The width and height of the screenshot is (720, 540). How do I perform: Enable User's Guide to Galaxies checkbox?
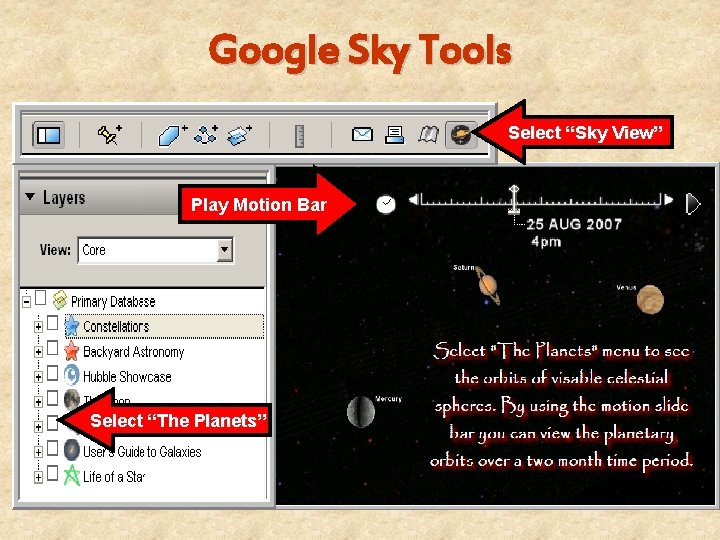tap(53, 448)
